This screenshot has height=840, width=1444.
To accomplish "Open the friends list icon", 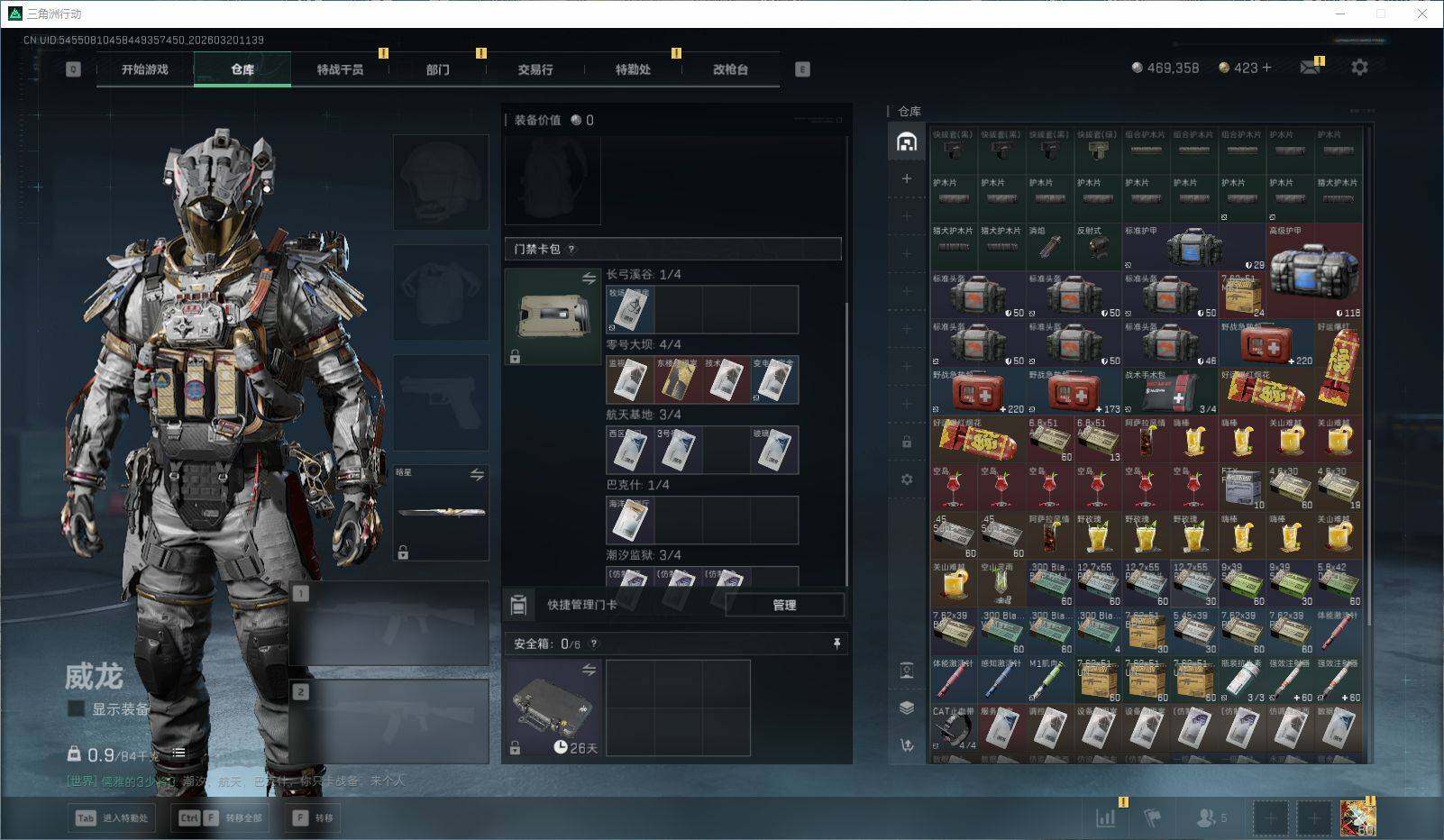I will pos(1211,817).
